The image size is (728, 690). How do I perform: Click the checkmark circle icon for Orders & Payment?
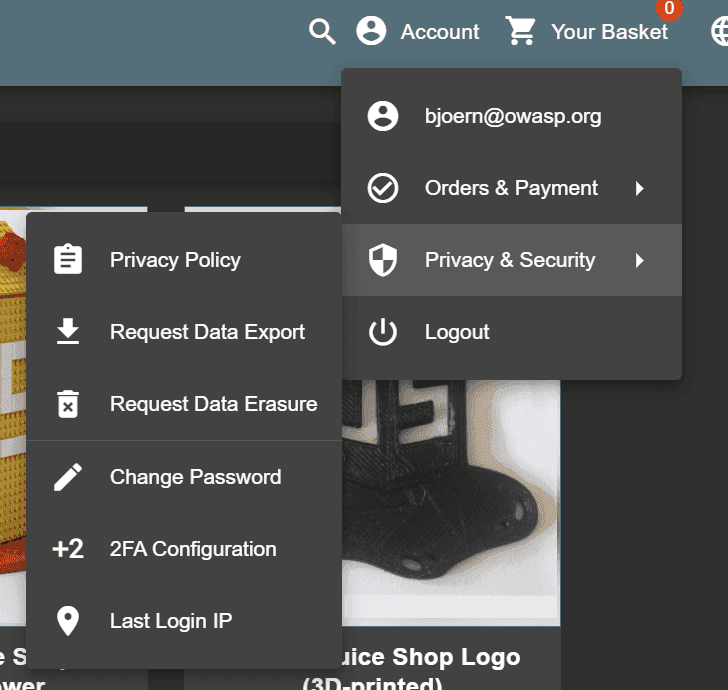click(383, 188)
